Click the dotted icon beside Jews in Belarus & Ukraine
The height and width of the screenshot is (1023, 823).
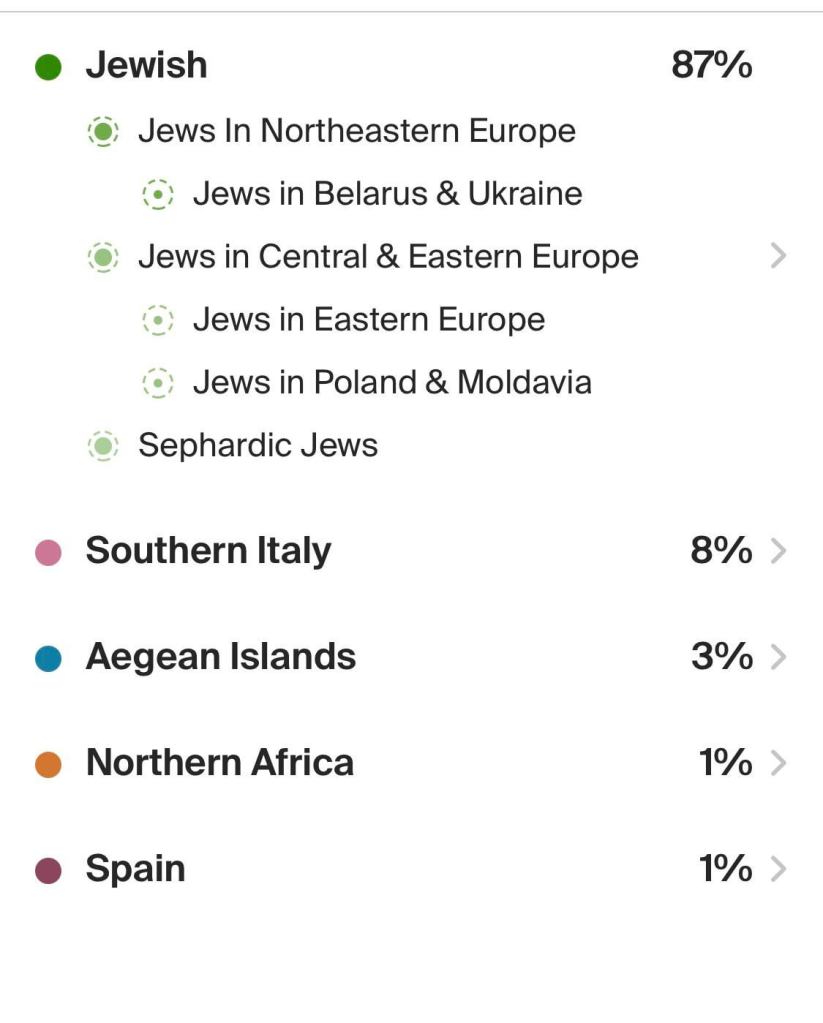pyautogui.click(x=157, y=194)
